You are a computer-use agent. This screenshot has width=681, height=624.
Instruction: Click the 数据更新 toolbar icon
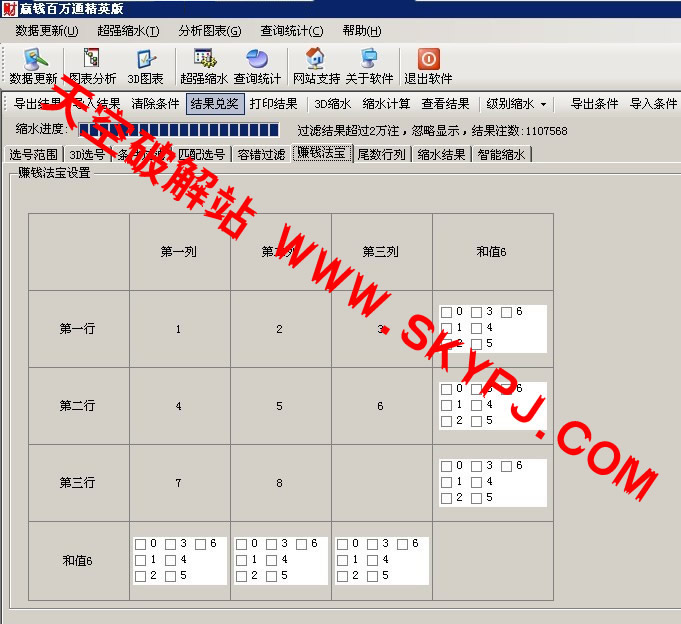pyautogui.click(x=33, y=60)
